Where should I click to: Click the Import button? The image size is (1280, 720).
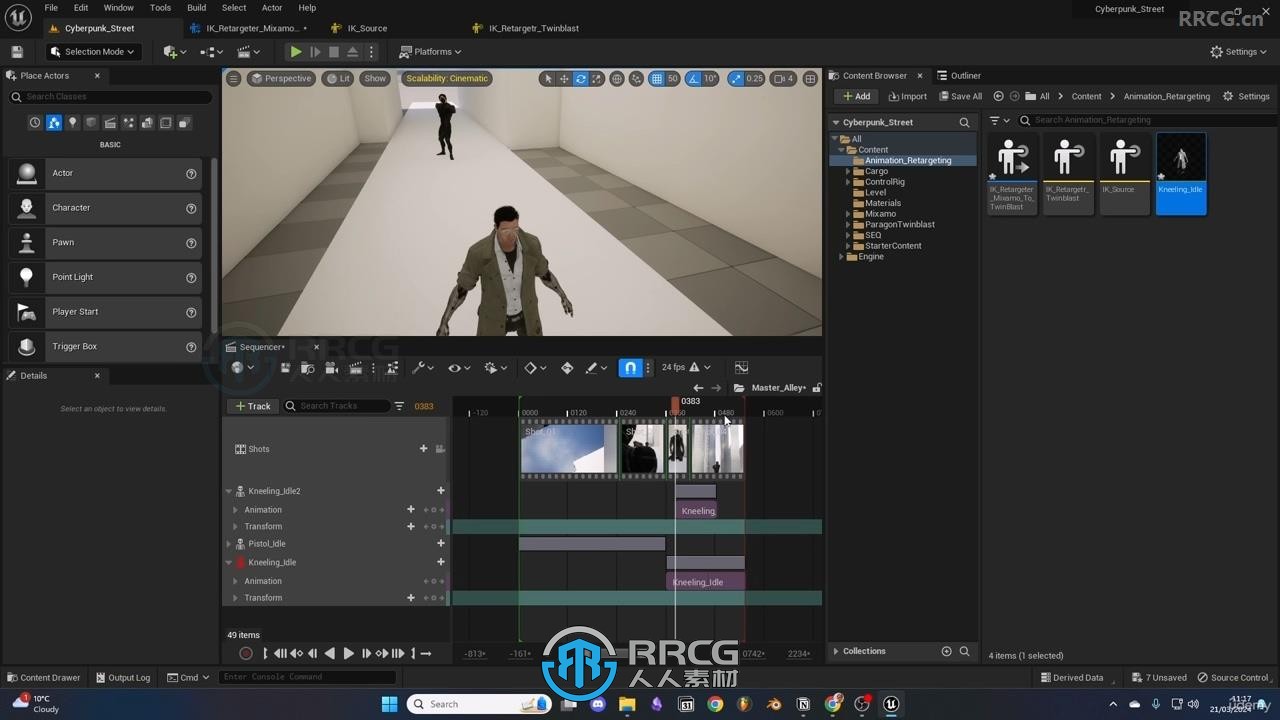click(907, 97)
